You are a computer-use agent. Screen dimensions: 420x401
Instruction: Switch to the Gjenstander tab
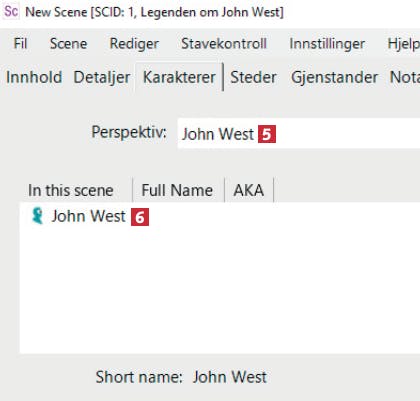pyautogui.click(x=334, y=77)
